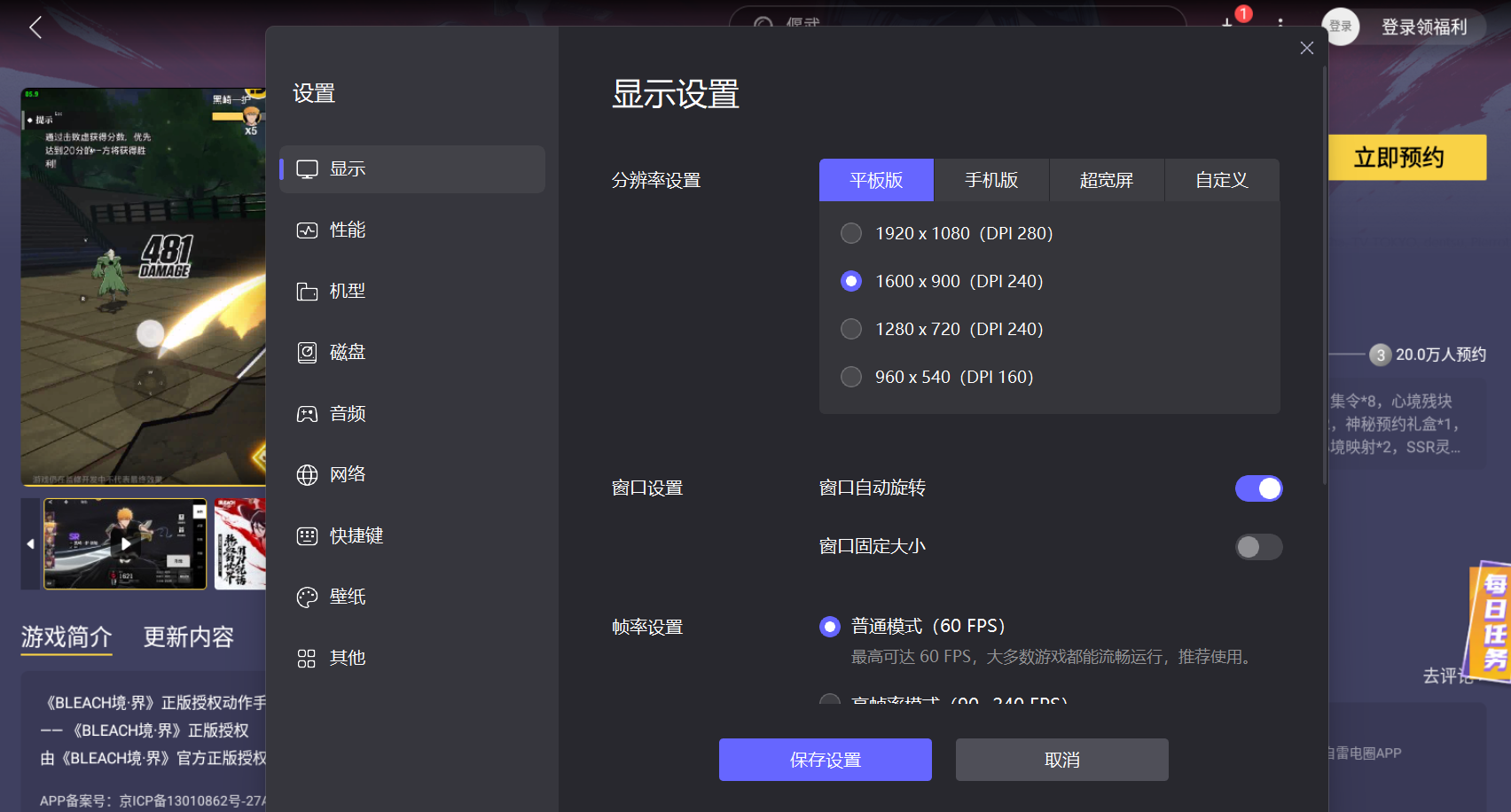Open the 游戏简介 tab in store page
Screen dimensions: 1511x812
click(x=67, y=637)
